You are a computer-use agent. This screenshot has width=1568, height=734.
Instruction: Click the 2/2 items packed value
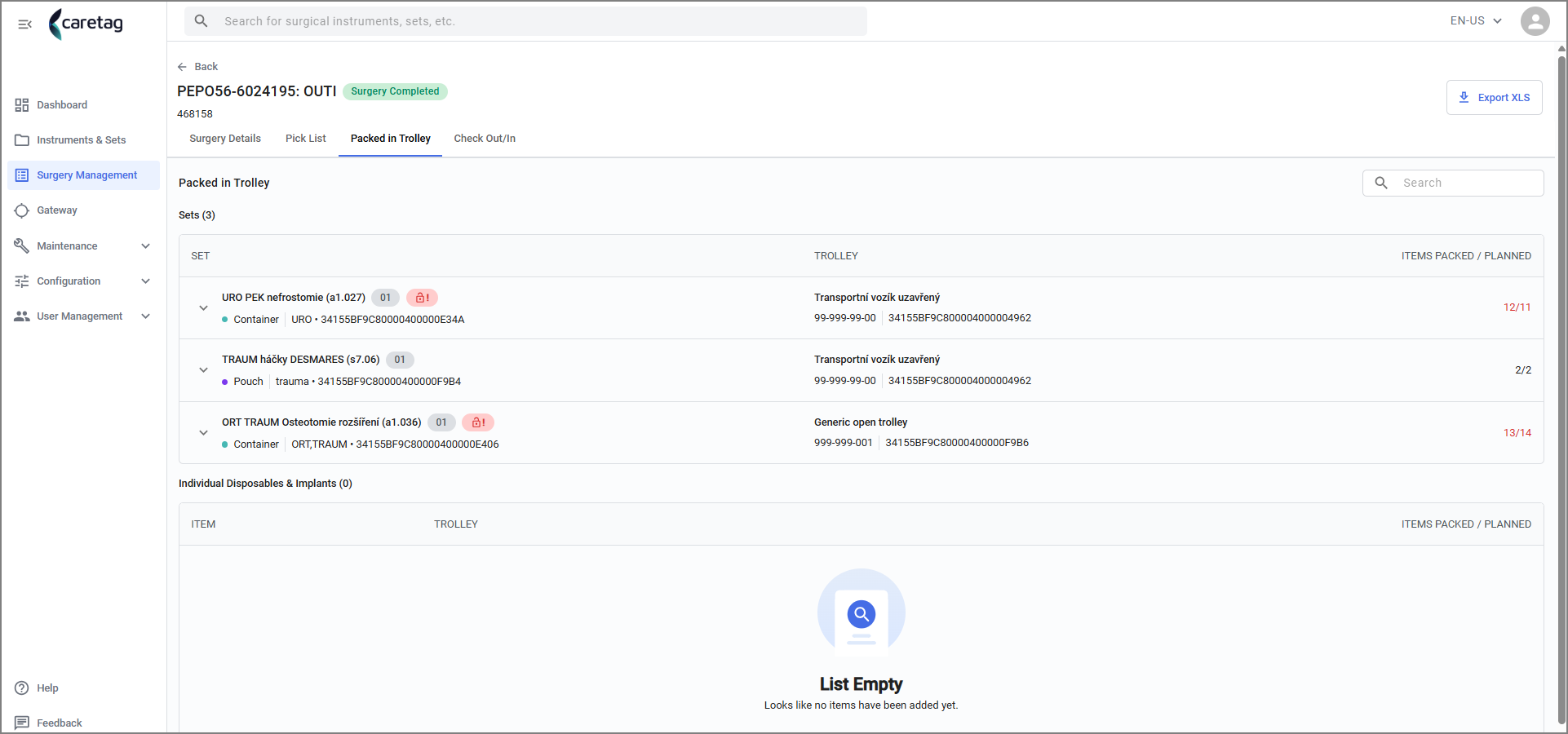(x=1523, y=370)
